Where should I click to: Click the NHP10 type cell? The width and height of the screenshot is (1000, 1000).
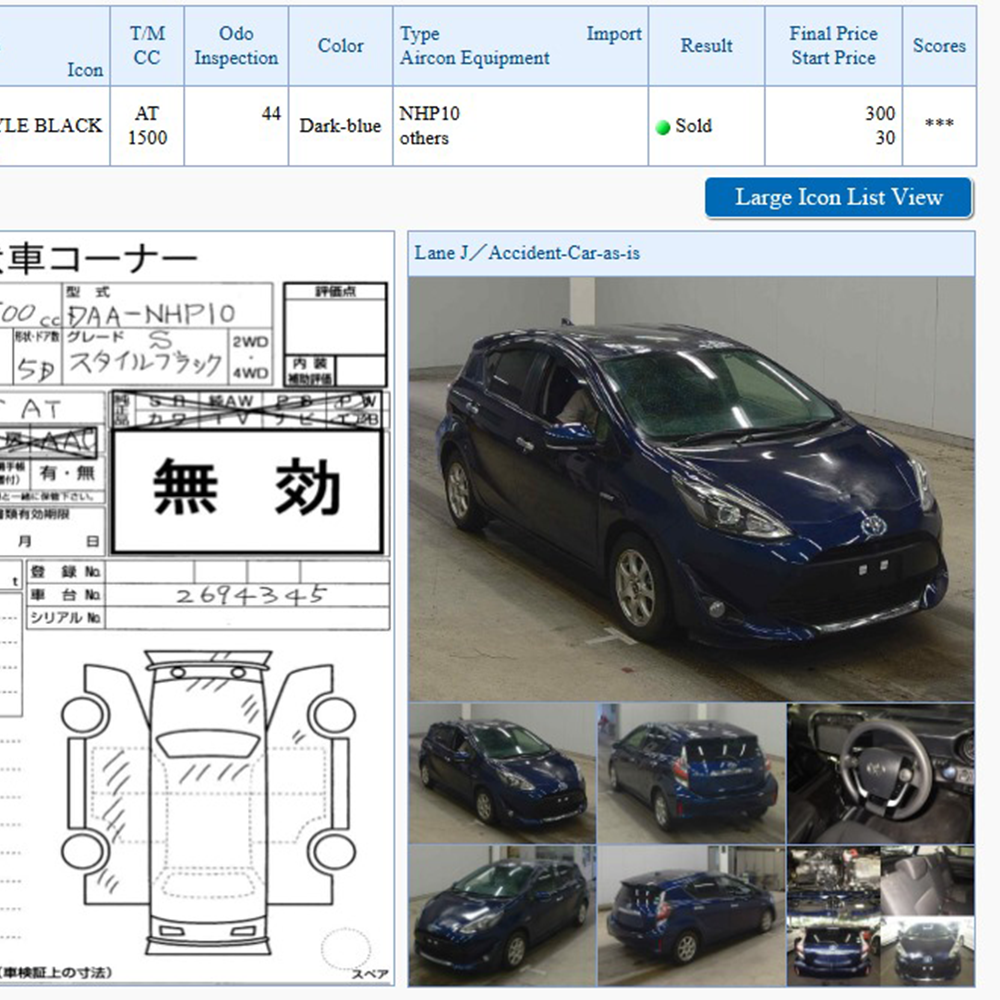coord(429,114)
